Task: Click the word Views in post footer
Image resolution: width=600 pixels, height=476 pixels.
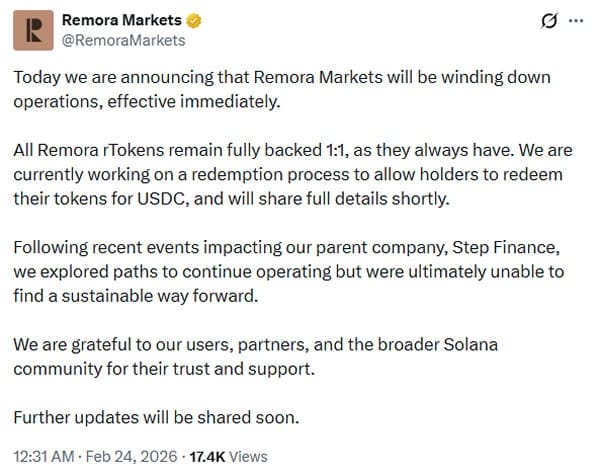Action: pyautogui.click(x=249, y=456)
